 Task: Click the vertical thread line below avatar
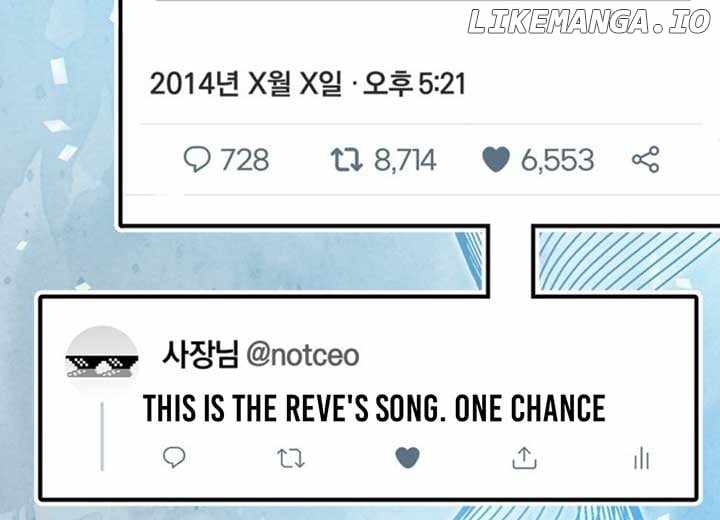pos(102,436)
